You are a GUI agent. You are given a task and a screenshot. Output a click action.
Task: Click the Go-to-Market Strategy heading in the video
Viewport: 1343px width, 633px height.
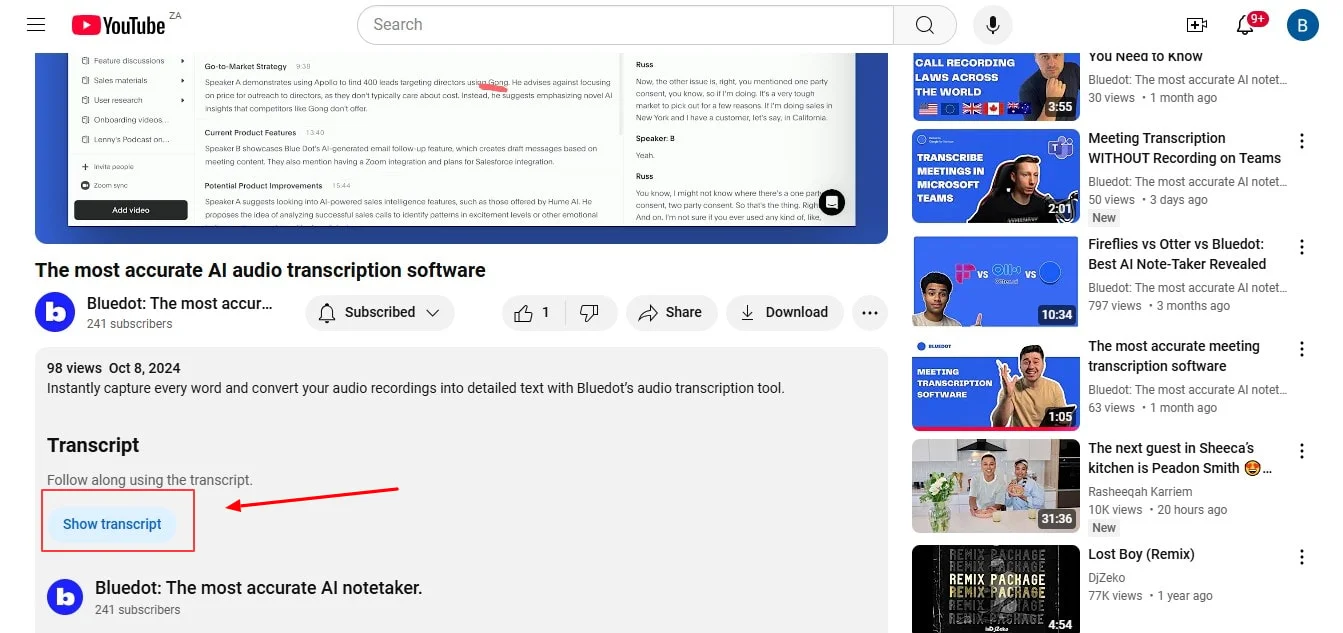pos(246,67)
